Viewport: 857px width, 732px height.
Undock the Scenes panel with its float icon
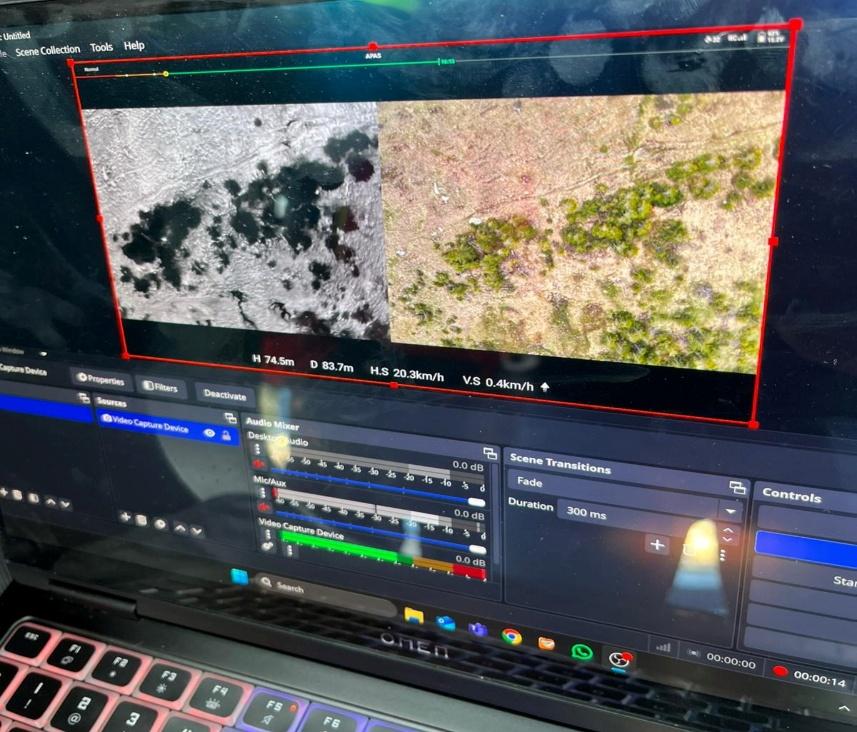(x=84, y=397)
